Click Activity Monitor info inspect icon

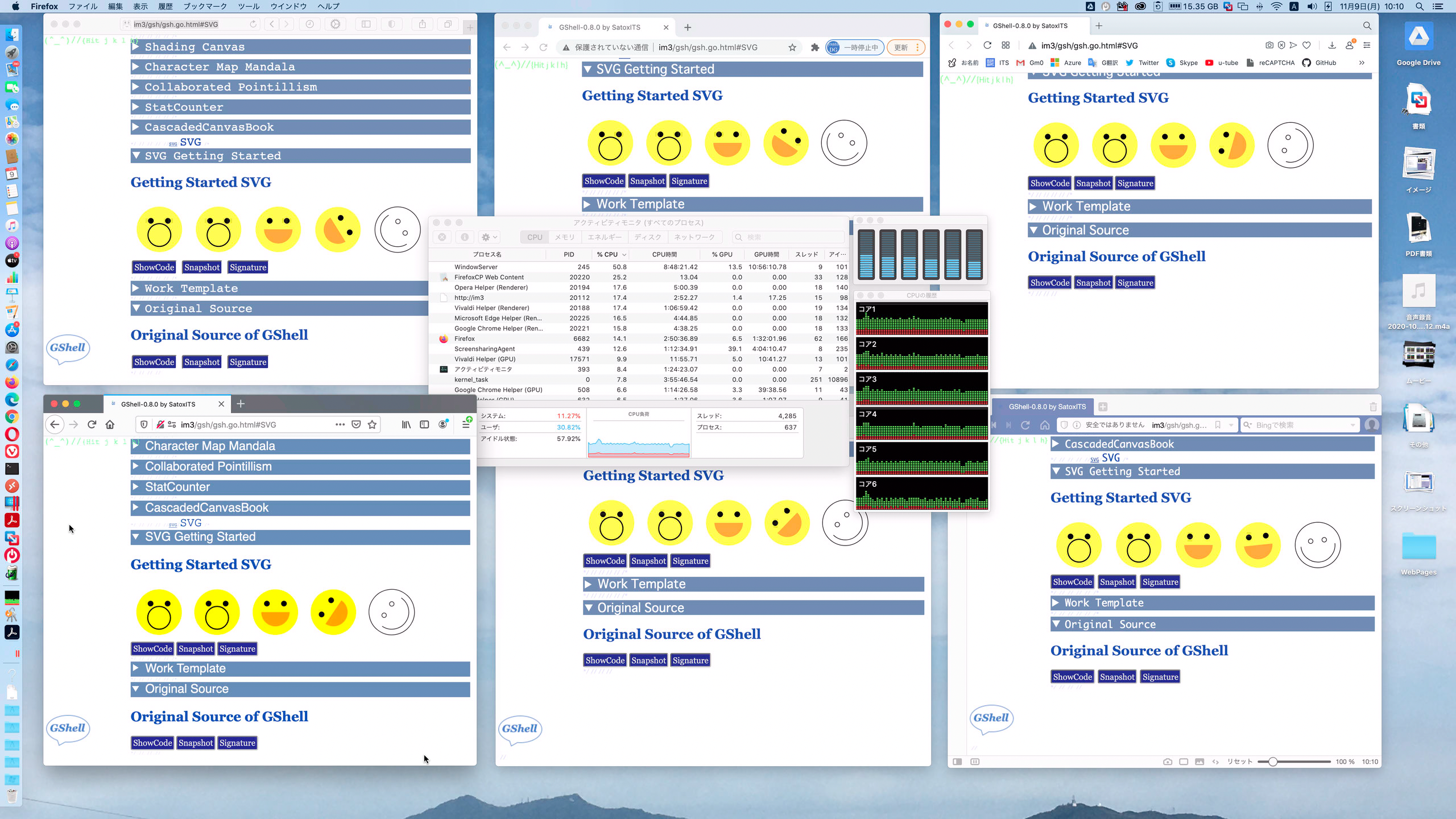point(464,237)
